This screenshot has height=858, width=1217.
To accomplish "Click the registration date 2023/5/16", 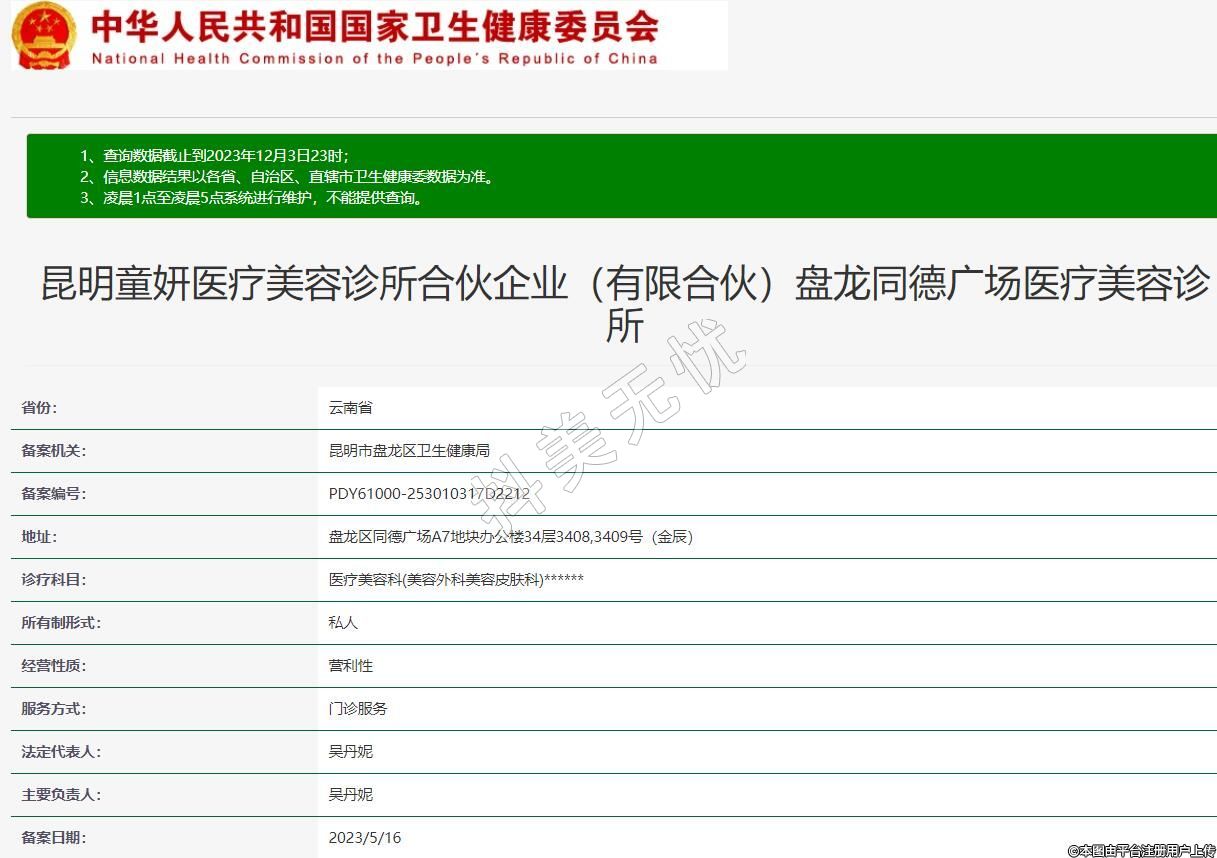I will (364, 837).
